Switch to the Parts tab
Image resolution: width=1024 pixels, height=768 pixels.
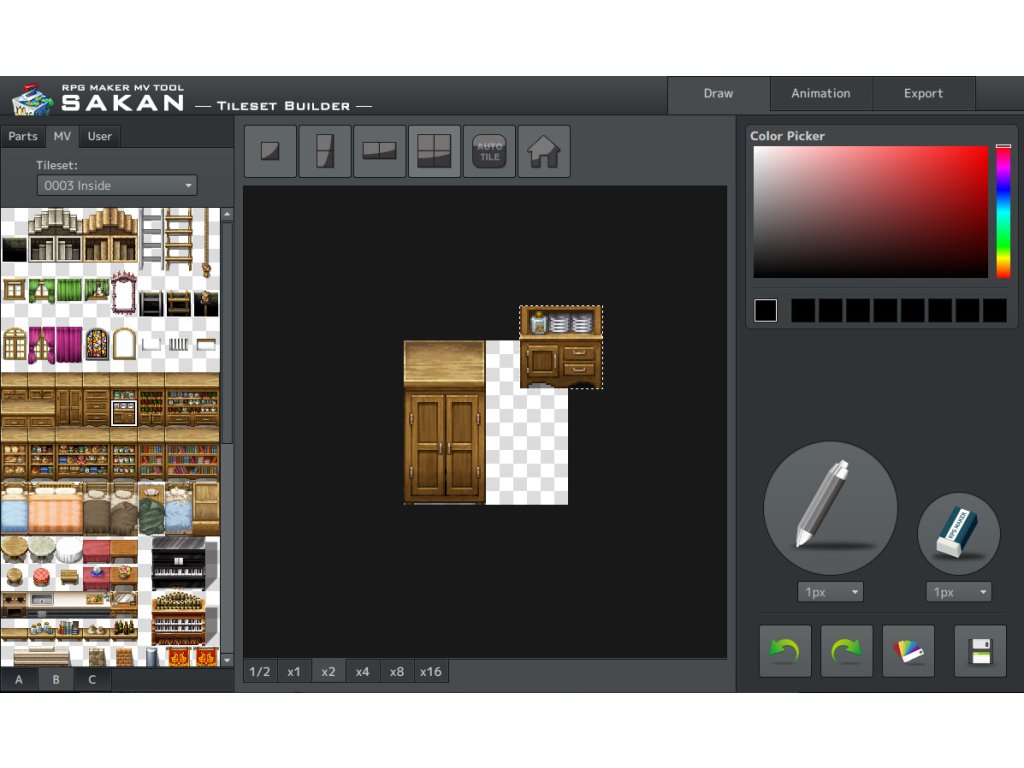(23, 136)
